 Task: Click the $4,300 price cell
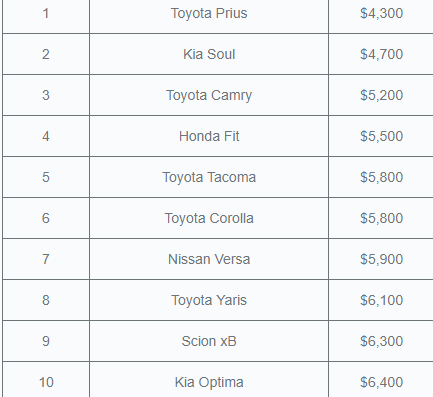point(381,13)
